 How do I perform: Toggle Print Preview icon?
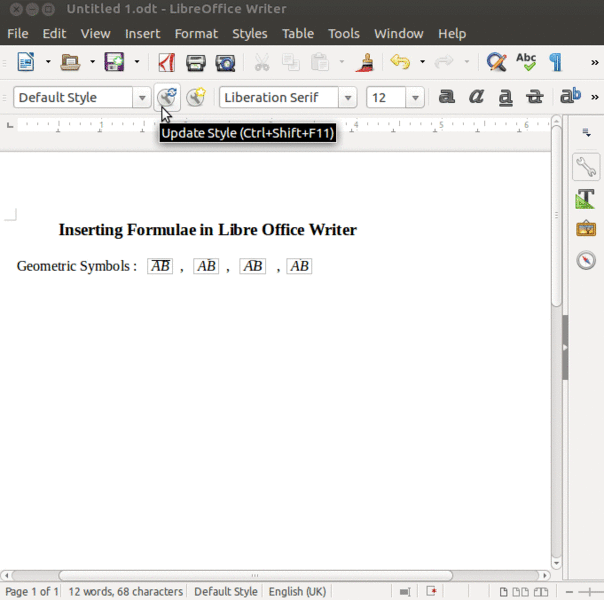pos(225,63)
